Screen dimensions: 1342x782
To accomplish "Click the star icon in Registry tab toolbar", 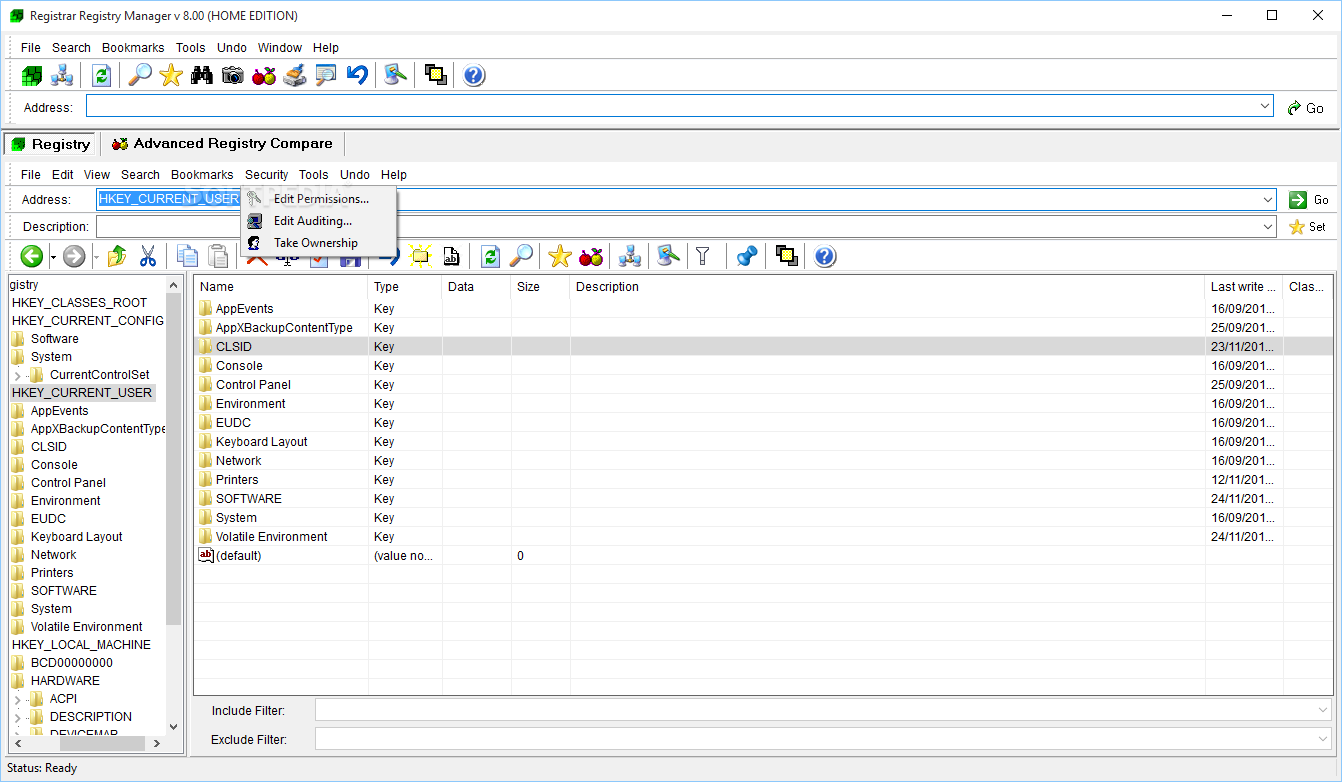I will (x=560, y=256).
